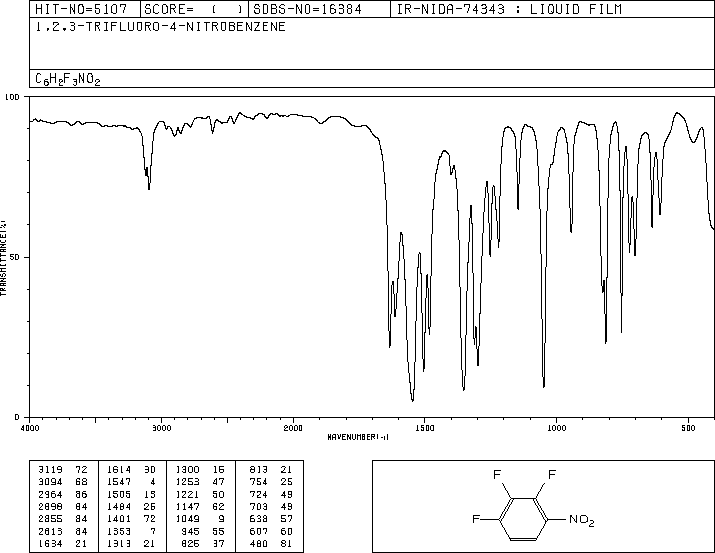715x553 pixels.
Task: Select the SCORE= header field
Action: (194, 9)
